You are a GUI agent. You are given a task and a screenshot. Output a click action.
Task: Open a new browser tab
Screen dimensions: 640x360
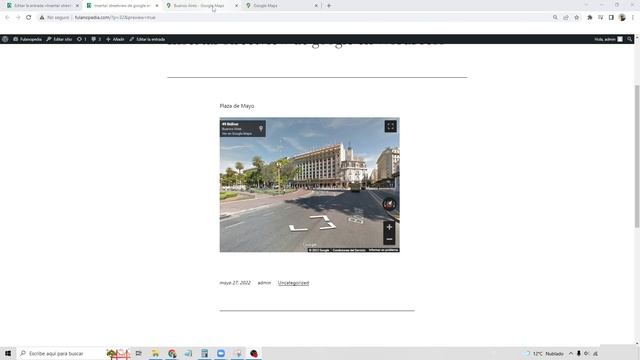tap(329, 6)
